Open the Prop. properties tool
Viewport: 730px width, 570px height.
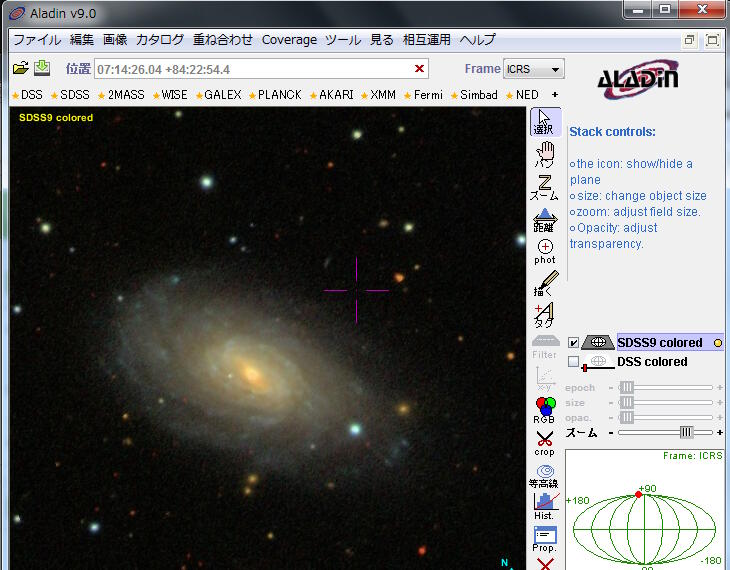point(545,539)
